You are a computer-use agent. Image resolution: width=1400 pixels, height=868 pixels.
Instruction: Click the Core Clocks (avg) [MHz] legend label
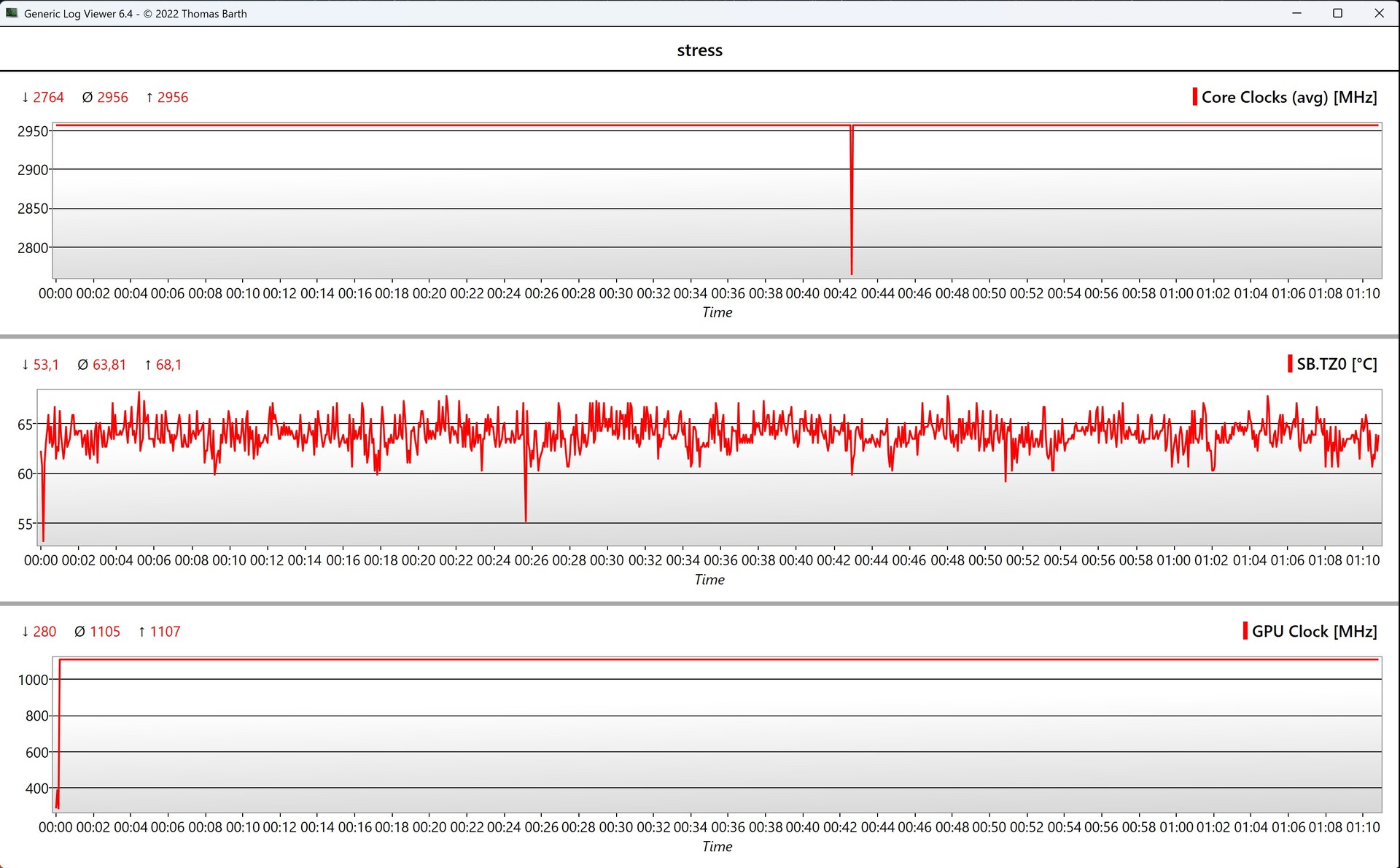1288,97
